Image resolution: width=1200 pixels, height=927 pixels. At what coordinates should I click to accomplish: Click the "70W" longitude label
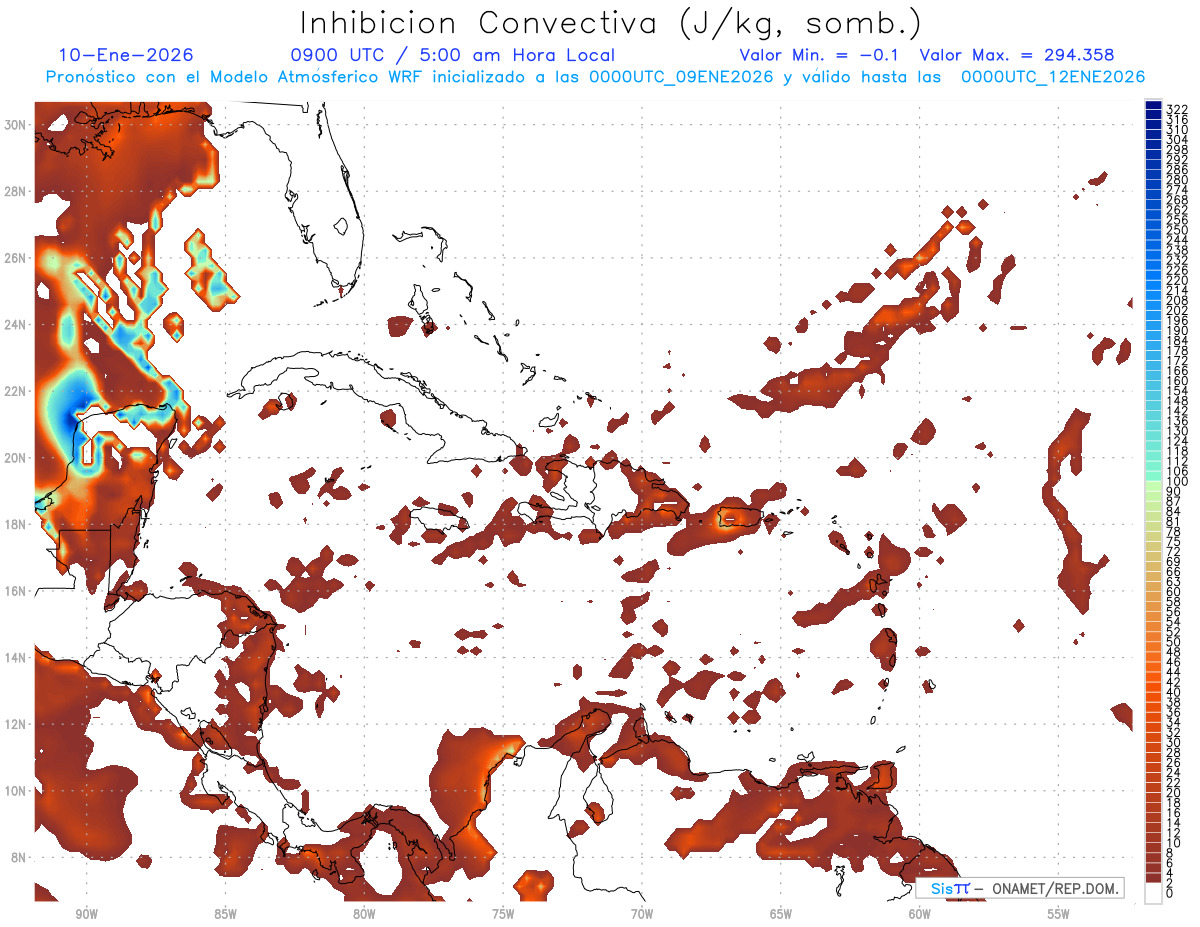(642, 913)
